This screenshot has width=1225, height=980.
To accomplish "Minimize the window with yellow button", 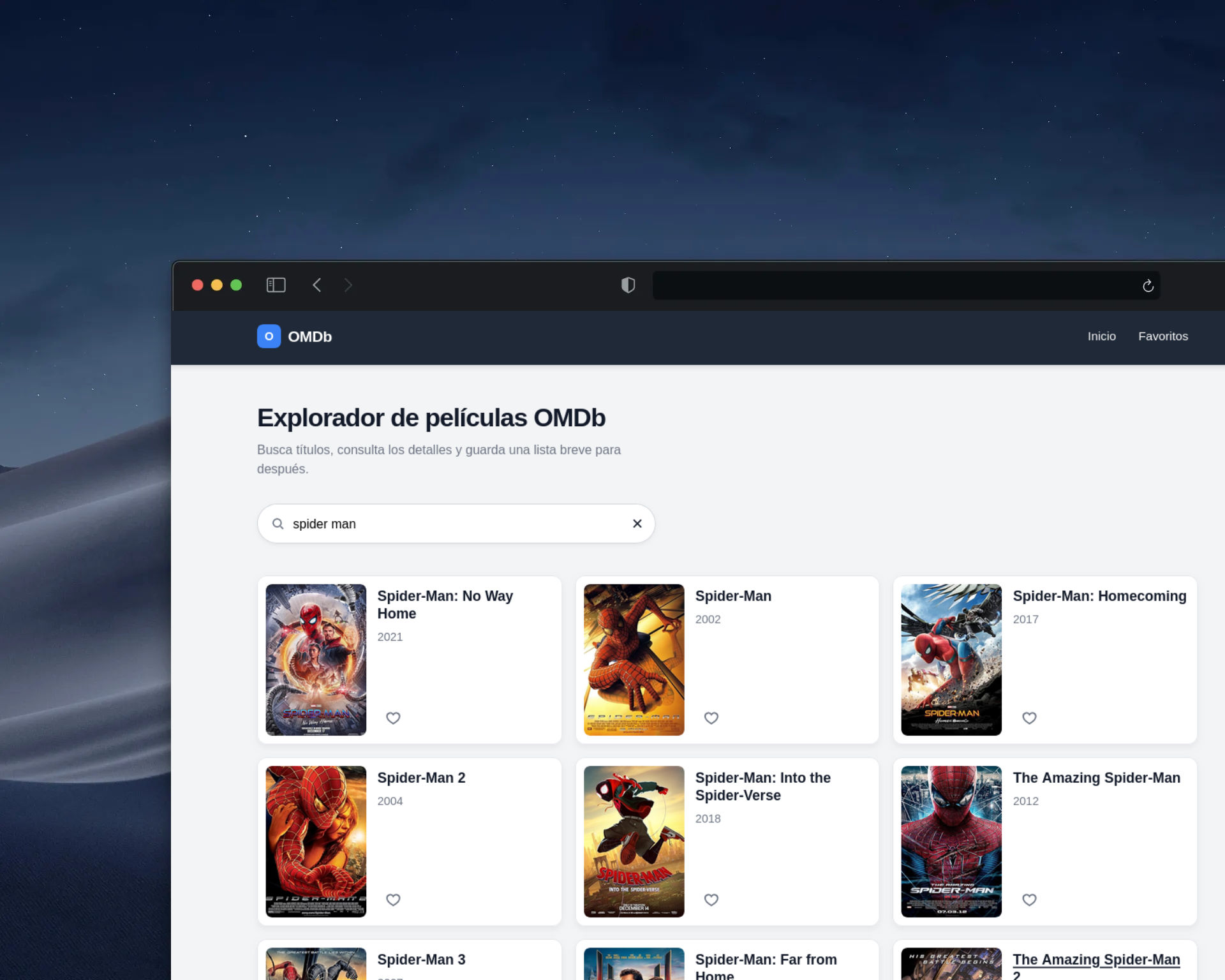I will (217, 285).
